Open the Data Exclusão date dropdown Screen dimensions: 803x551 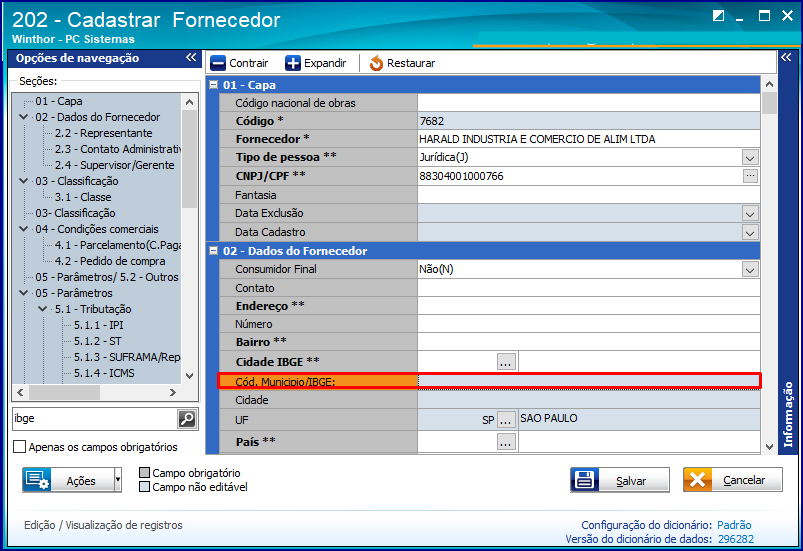750,214
